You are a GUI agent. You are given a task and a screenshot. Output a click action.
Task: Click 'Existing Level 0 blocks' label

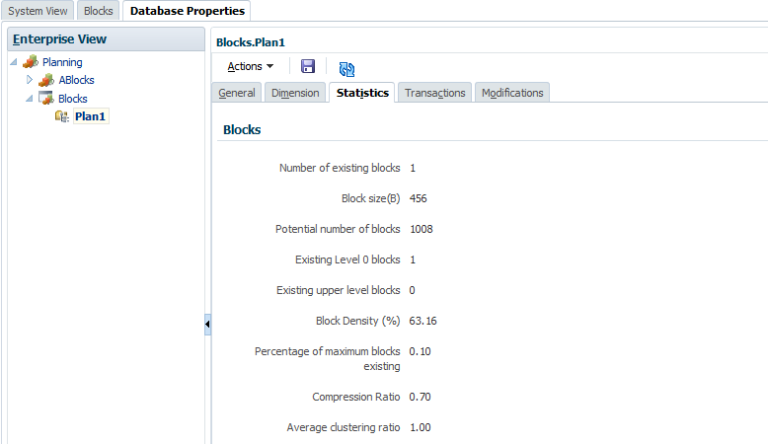[348, 260]
